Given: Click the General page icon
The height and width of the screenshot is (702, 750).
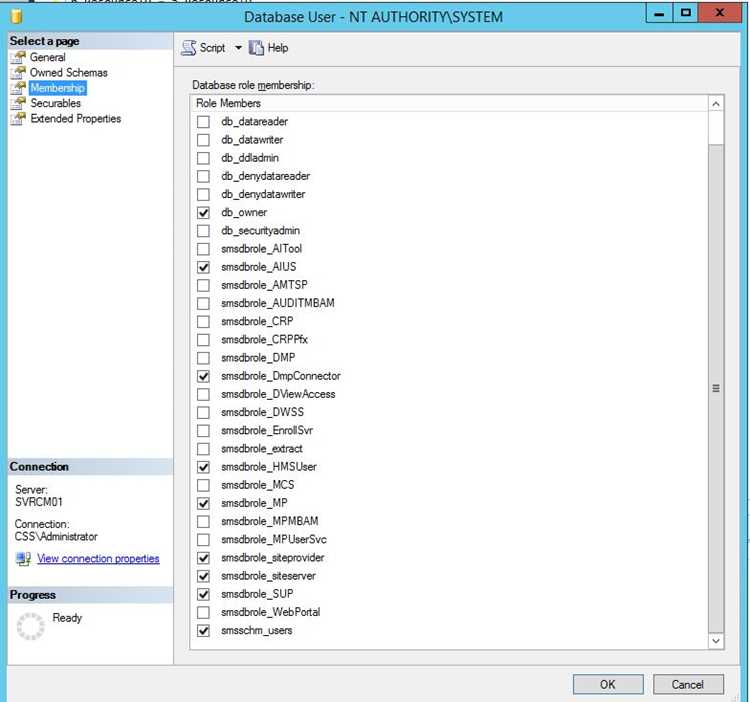Looking at the screenshot, I should (18, 57).
